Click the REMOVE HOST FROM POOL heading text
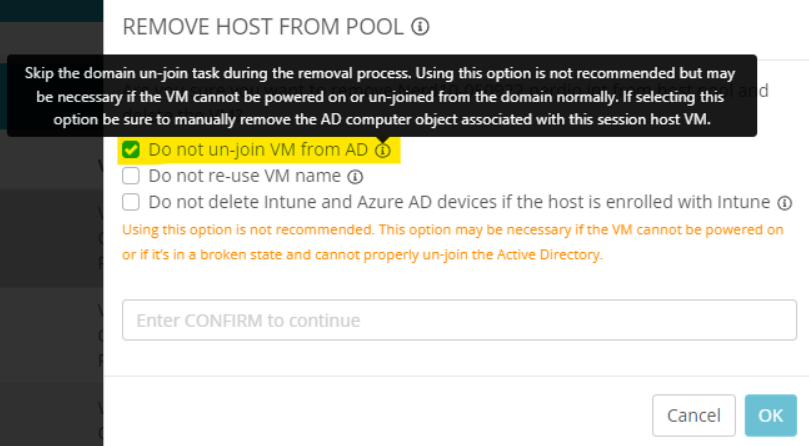This screenshot has width=809, height=446. point(263,27)
